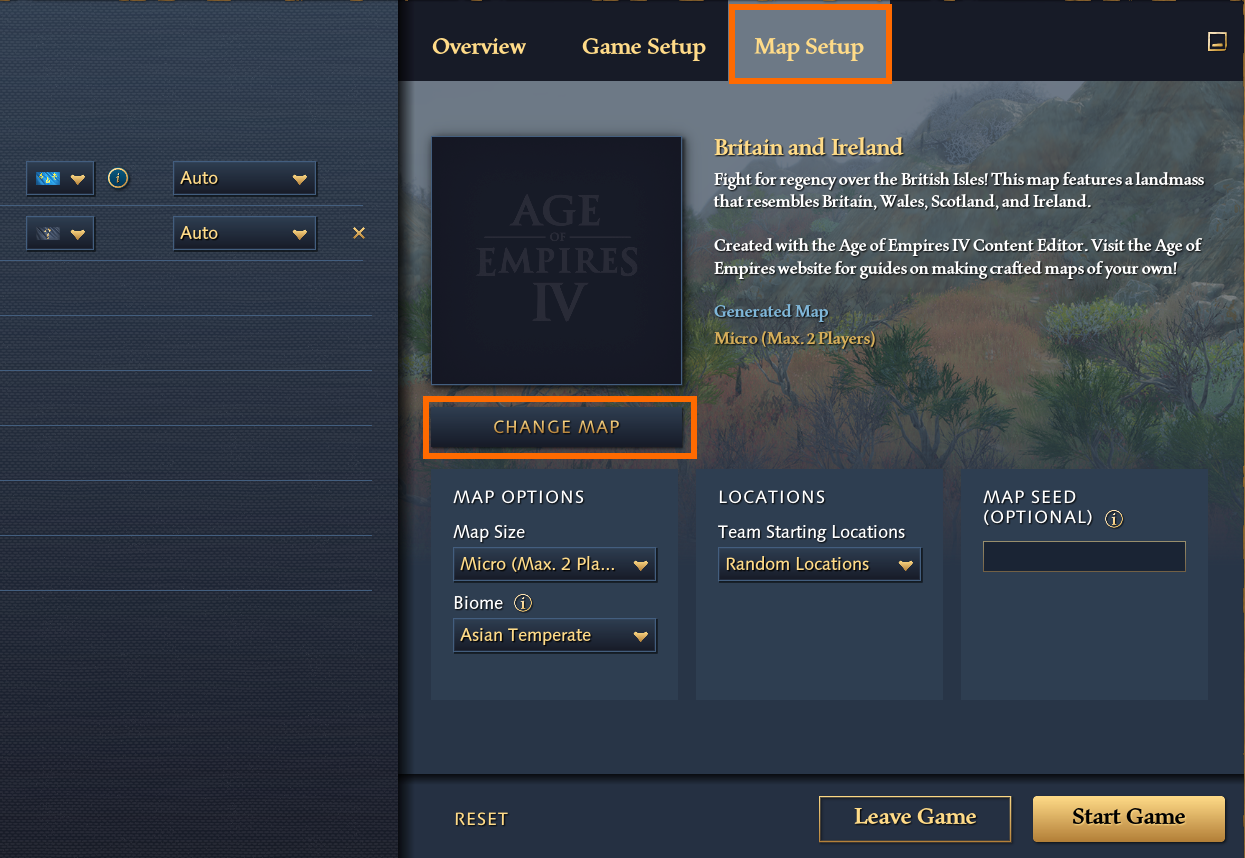Open the Random Locations dropdown
Viewport: 1245px width, 858px height.
(820, 564)
